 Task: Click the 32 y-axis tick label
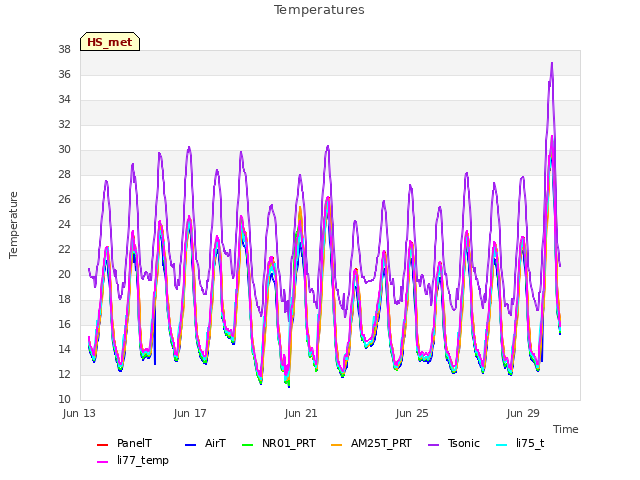tap(64, 124)
